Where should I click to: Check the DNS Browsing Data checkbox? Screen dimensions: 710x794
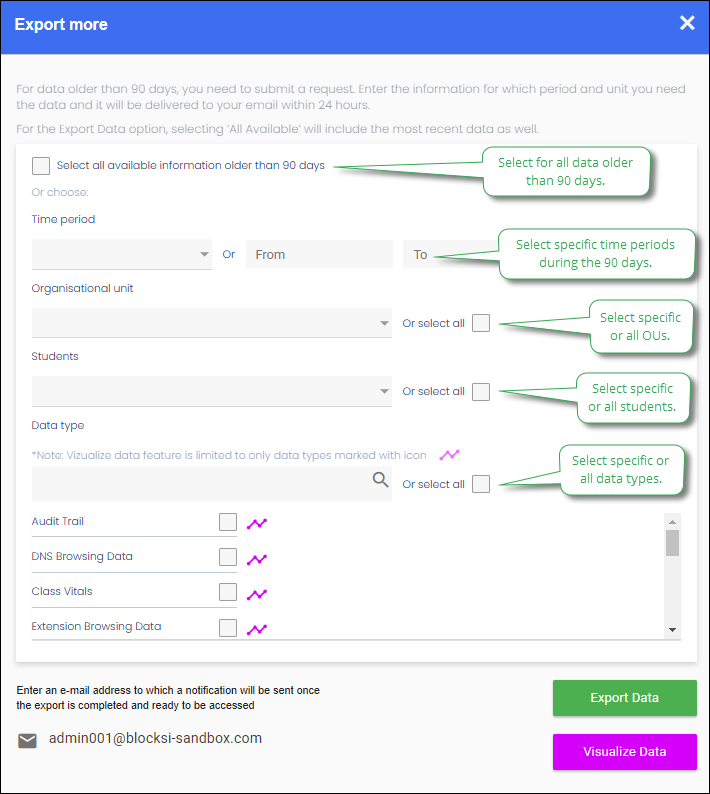coord(228,557)
